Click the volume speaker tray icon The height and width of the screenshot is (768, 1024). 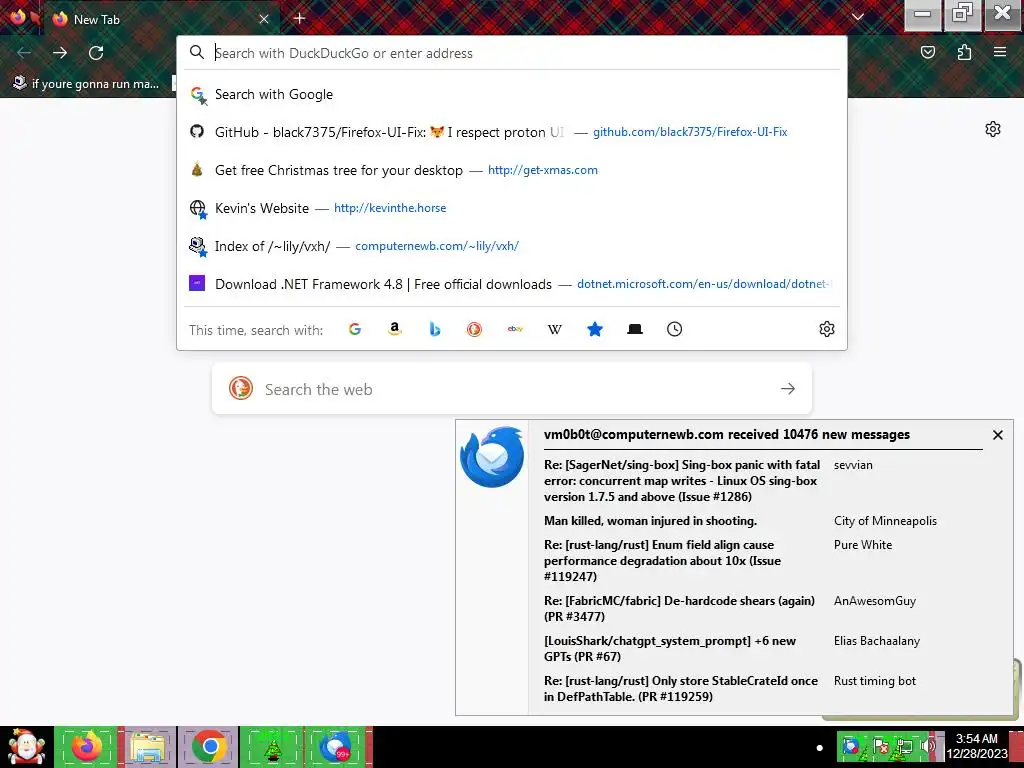point(927,745)
